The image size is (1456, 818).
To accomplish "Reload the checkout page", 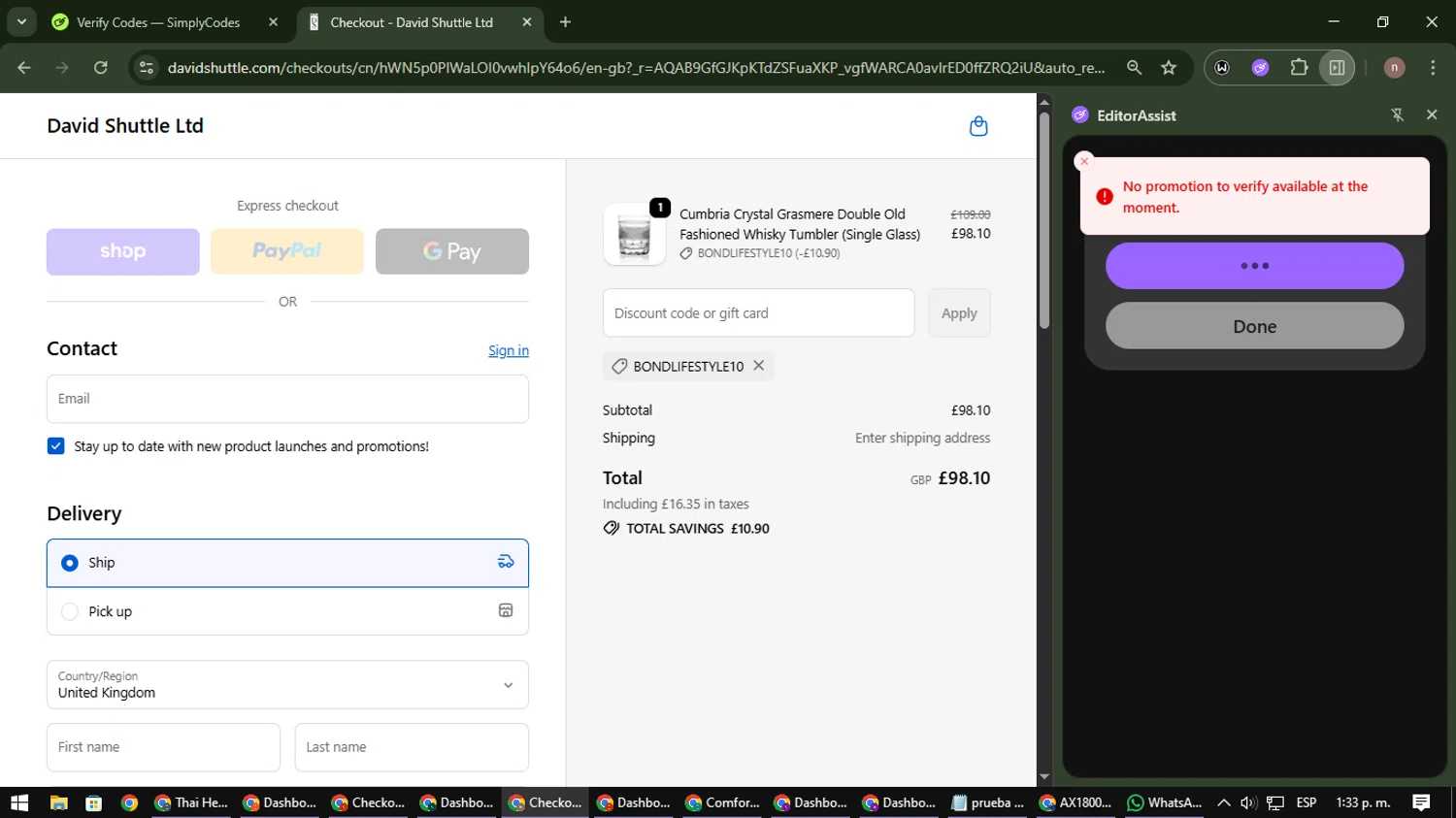I will click(101, 68).
